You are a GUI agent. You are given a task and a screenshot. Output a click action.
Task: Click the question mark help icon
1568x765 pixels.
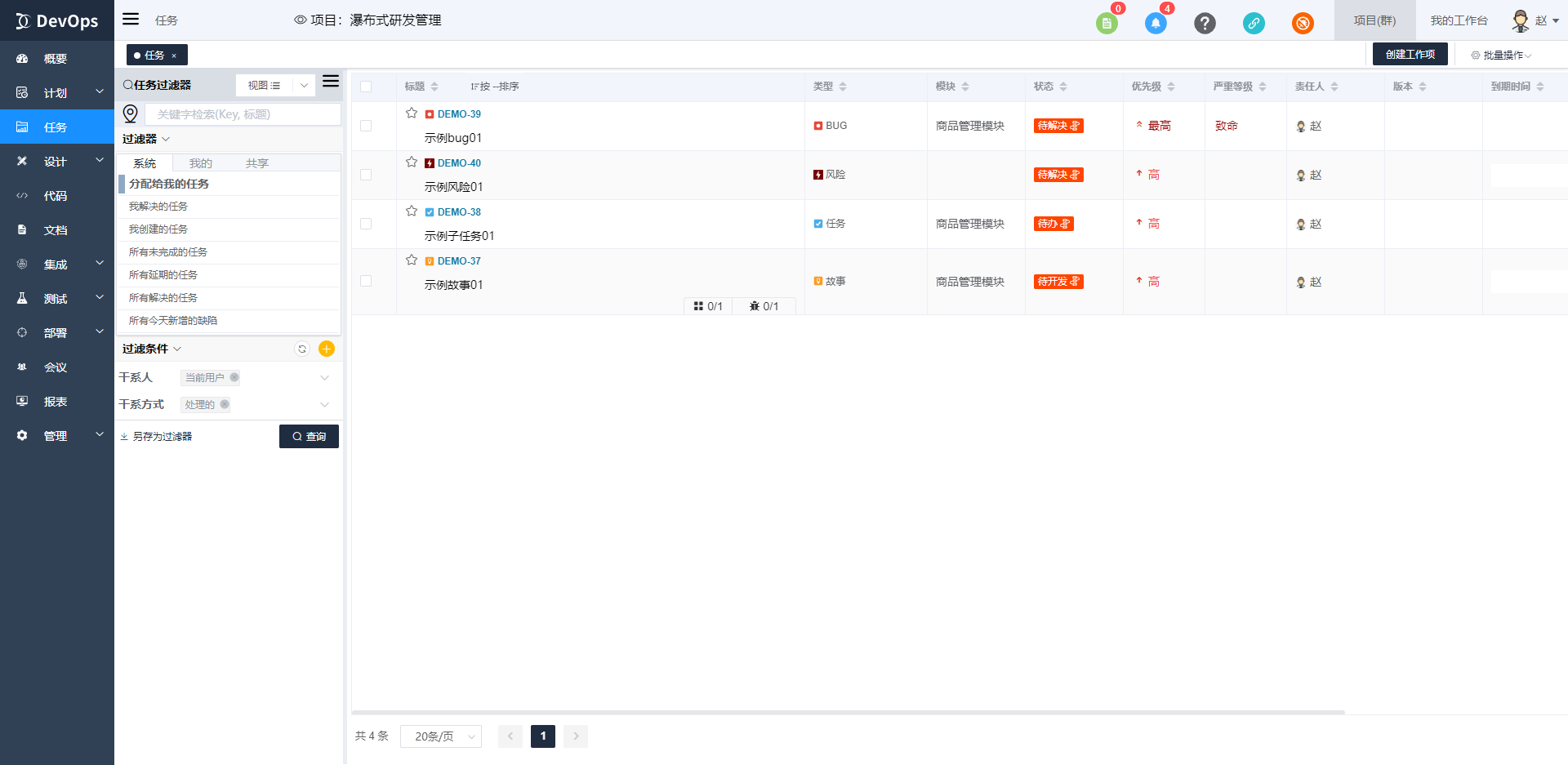click(x=1205, y=23)
